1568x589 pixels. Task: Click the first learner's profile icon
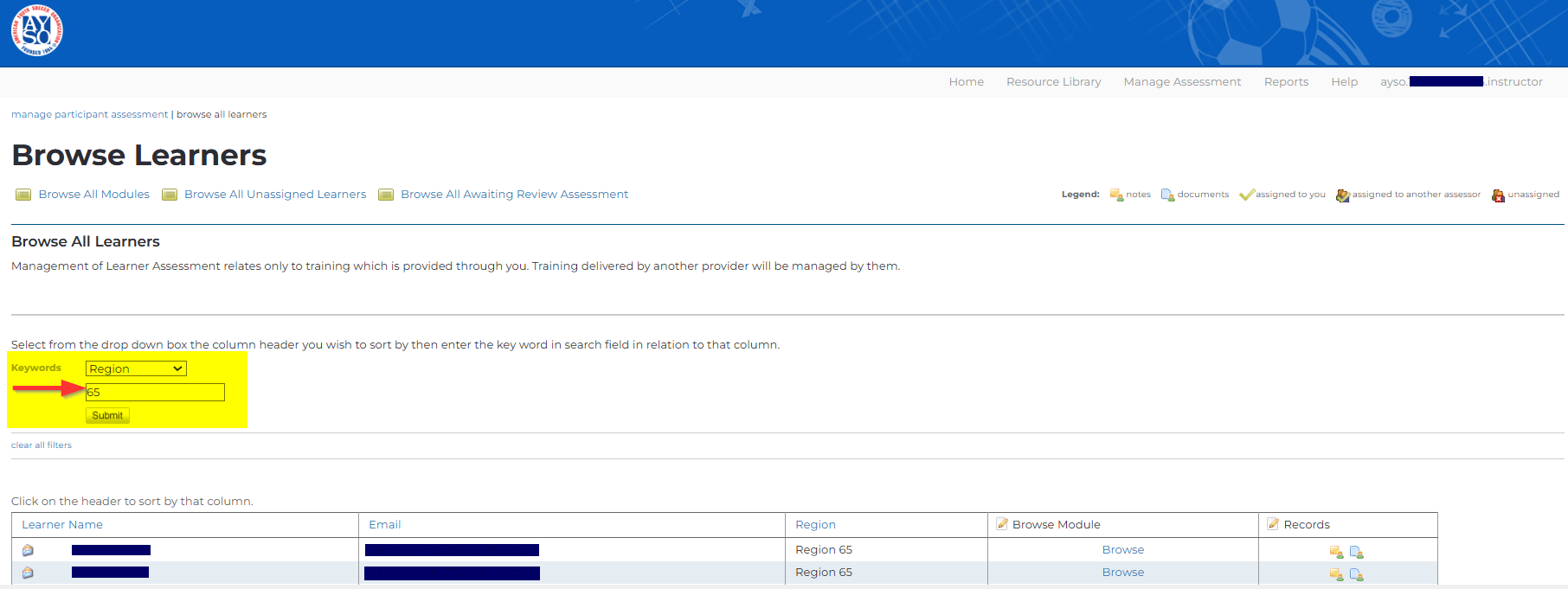[28, 550]
